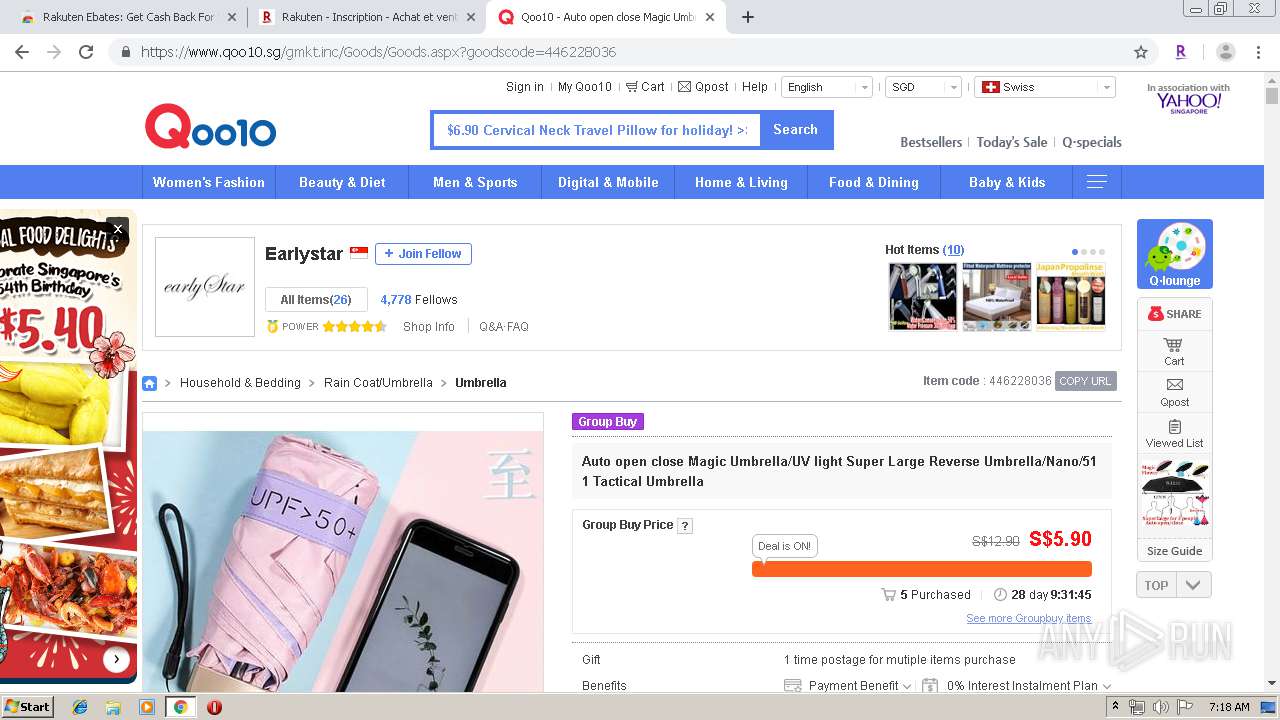Open Qpost envelope in top bar
The height and width of the screenshot is (720, 1280).
(703, 87)
